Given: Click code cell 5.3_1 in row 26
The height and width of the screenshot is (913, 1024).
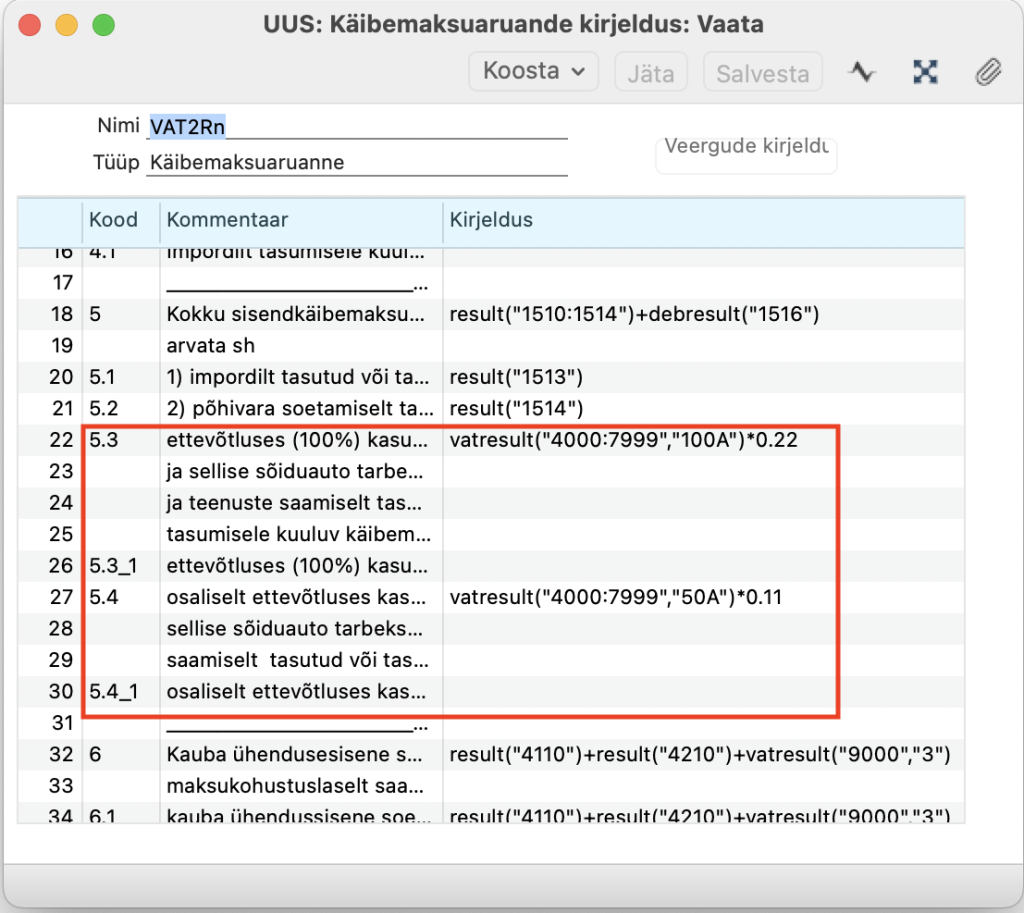Looking at the screenshot, I should pyautogui.click(x=114, y=566).
